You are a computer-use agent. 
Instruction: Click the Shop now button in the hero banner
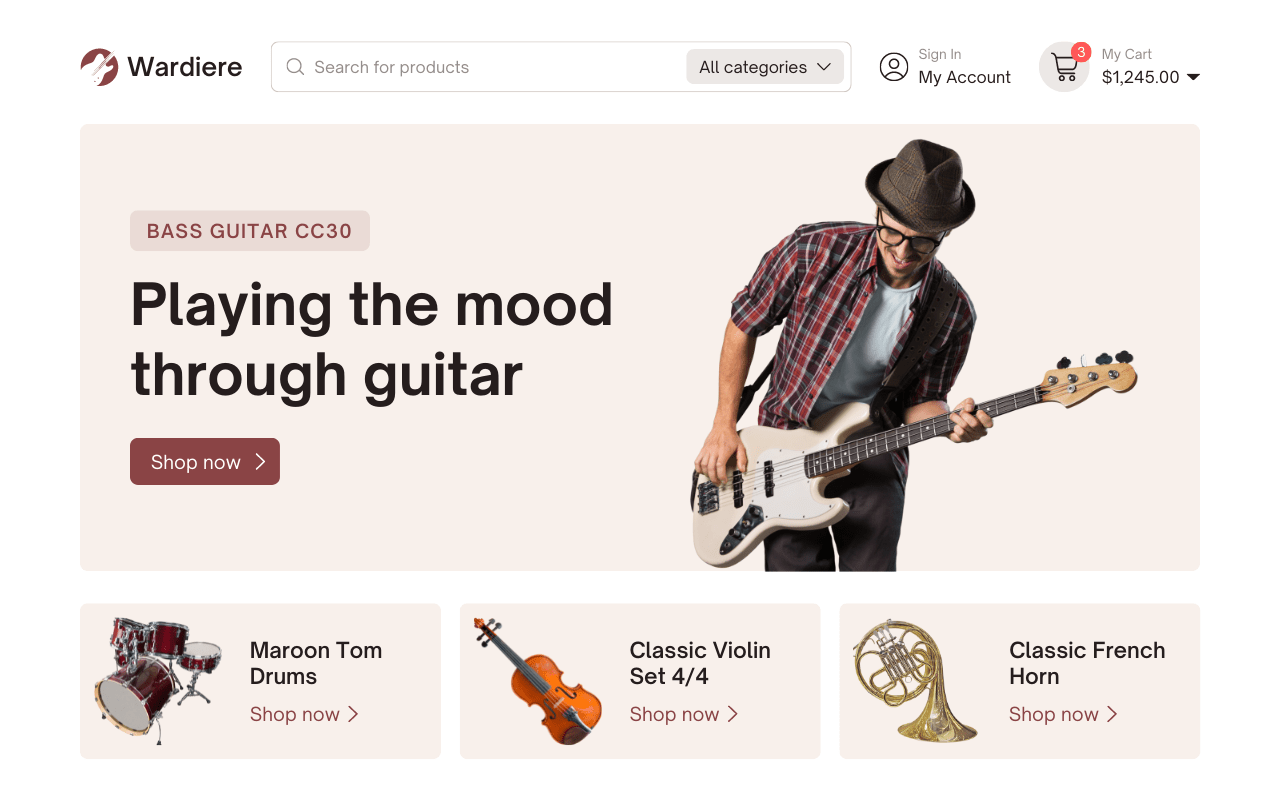[x=204, y=461]
